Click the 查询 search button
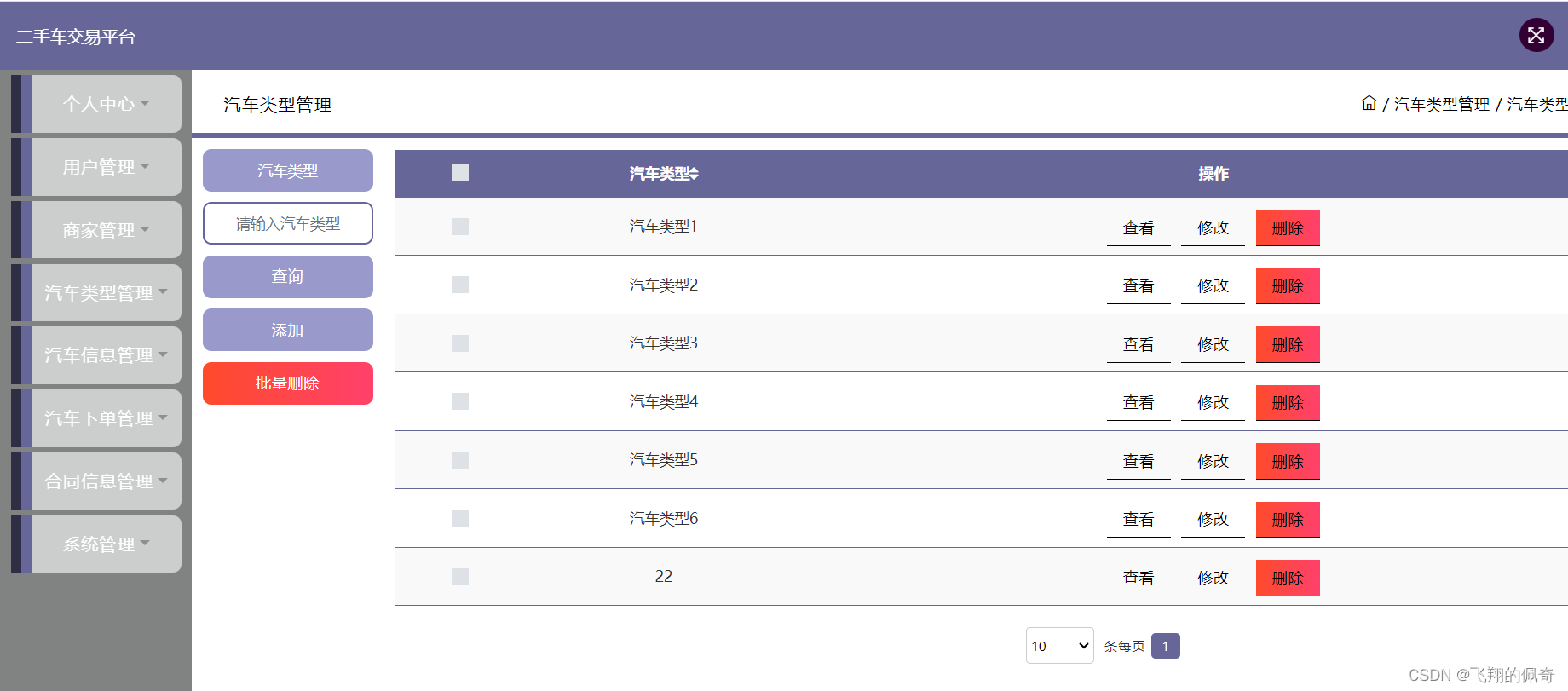The height and width of the screenshot is (691, 1568). [x=288, y=277]
